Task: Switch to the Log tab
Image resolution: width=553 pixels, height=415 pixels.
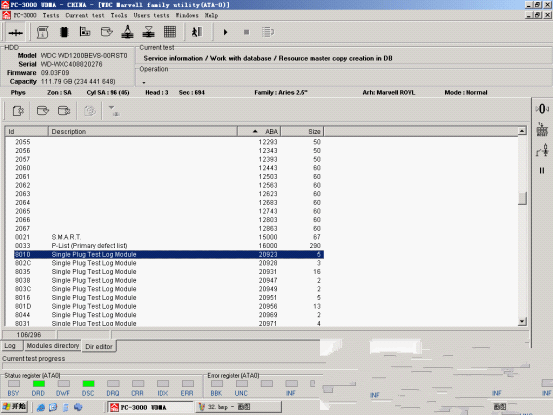Action: click(10, 346)
